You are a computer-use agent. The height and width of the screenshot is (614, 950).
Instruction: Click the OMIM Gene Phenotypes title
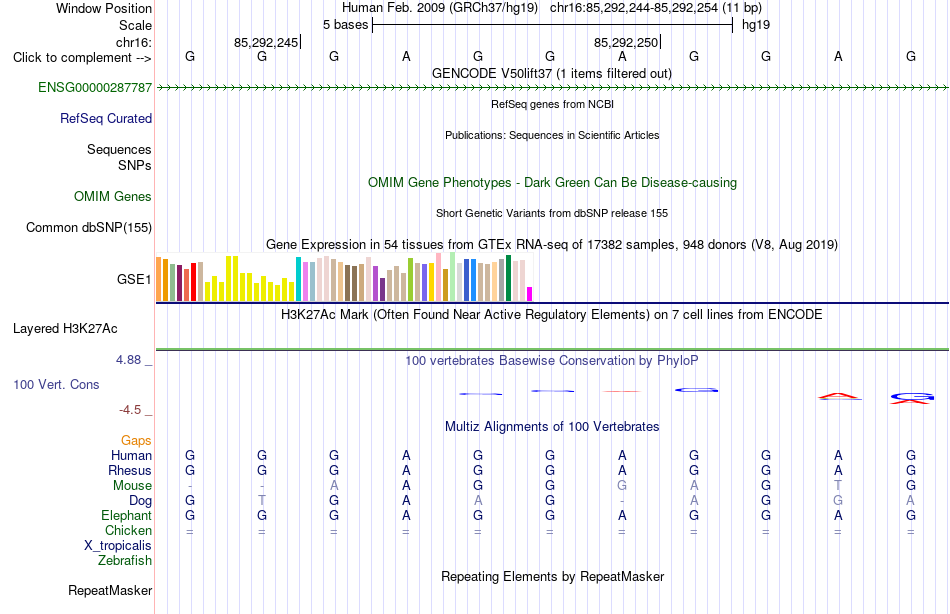point(552,182)
